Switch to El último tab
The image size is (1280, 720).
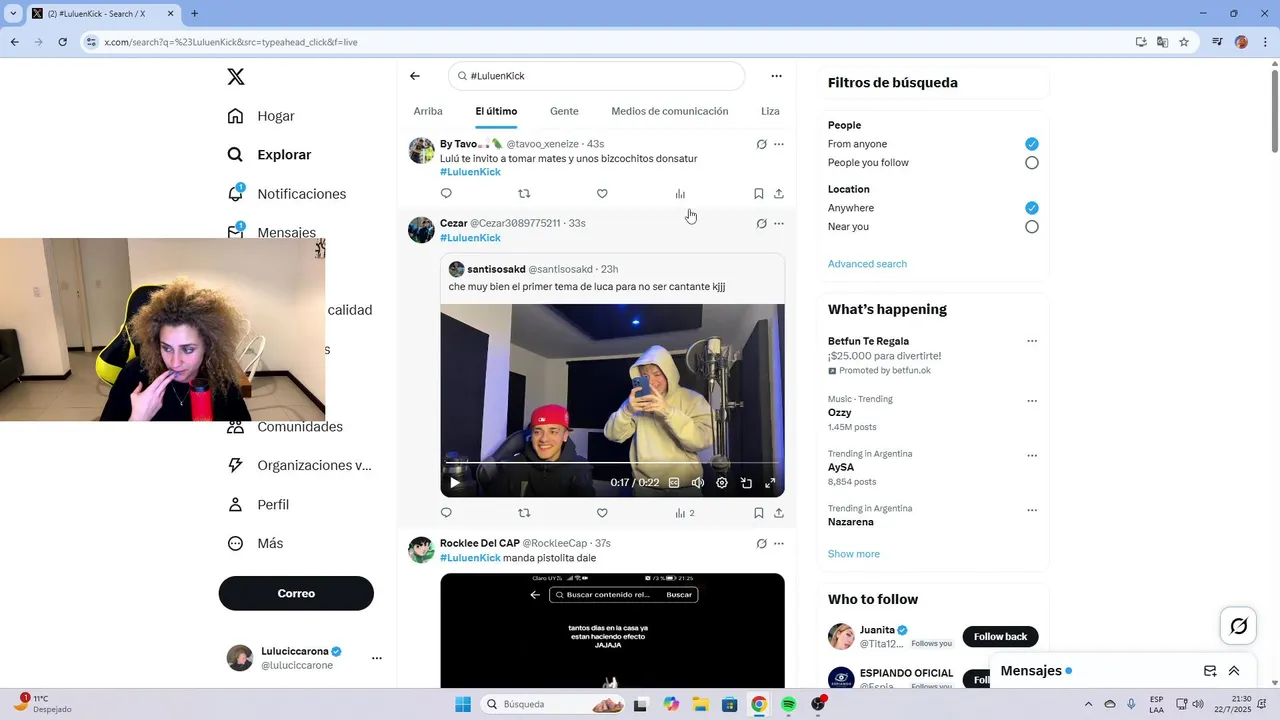click(x=496, y=111)
